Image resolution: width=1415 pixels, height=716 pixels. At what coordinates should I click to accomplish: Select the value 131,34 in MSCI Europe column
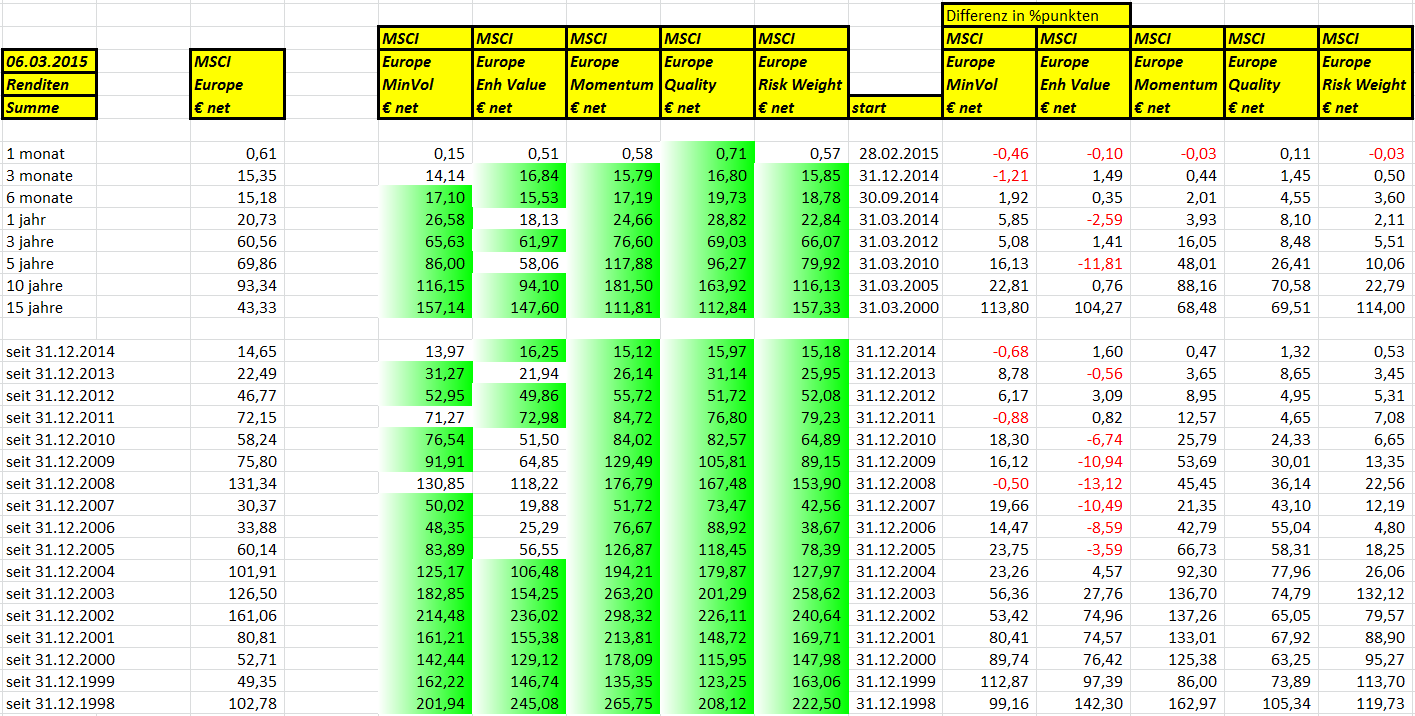pyautogui.click(x=237, y=484)
